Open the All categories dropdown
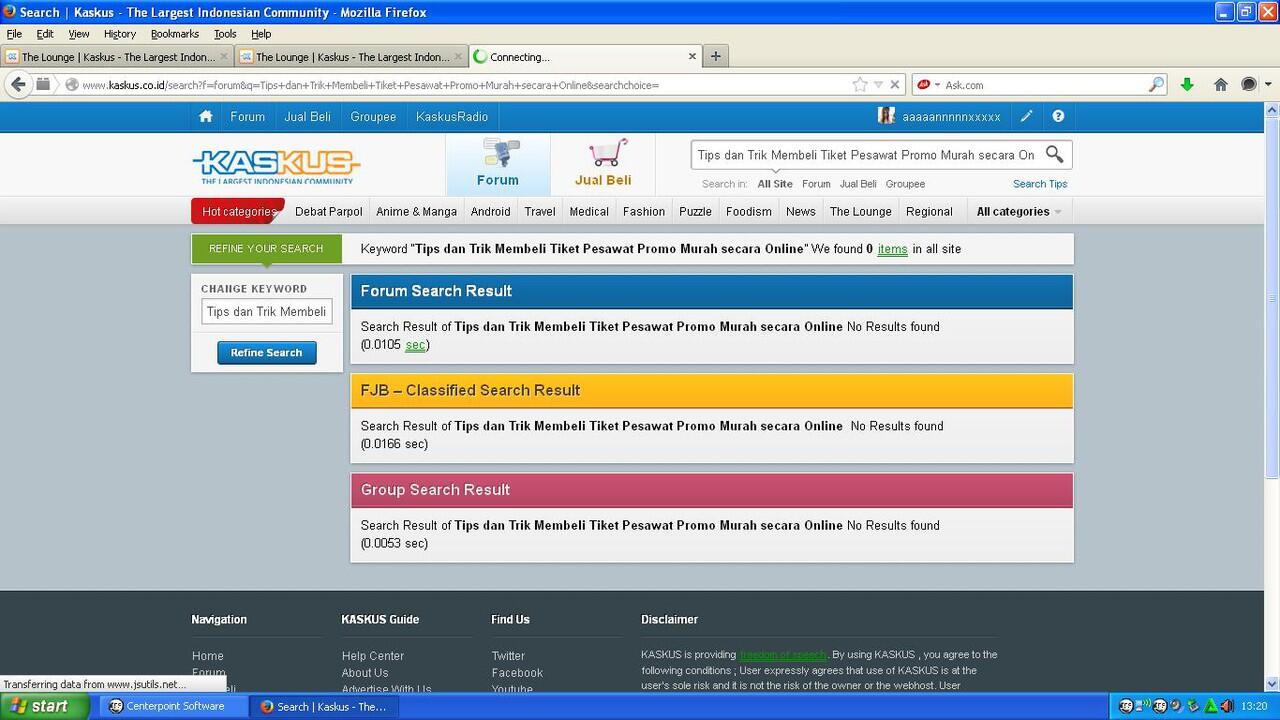 coord(1018,211)
